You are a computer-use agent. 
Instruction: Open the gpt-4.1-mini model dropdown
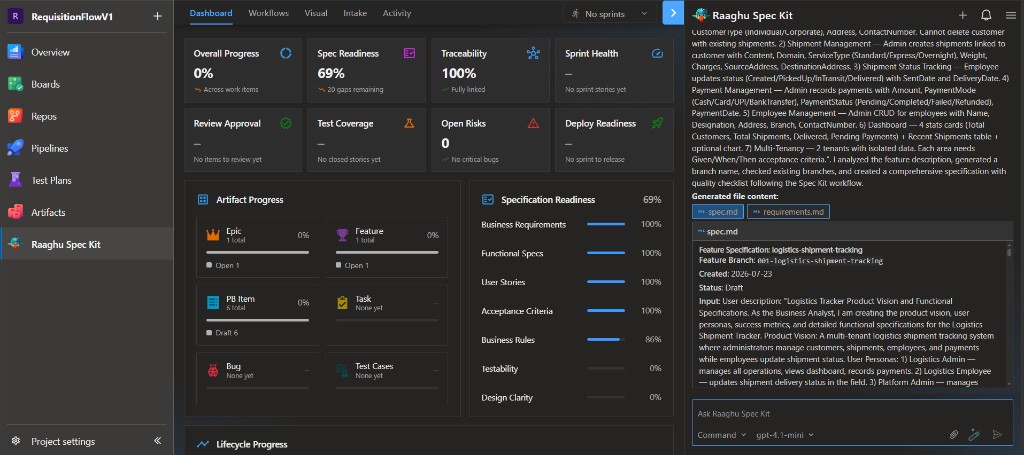coord(785,435)
